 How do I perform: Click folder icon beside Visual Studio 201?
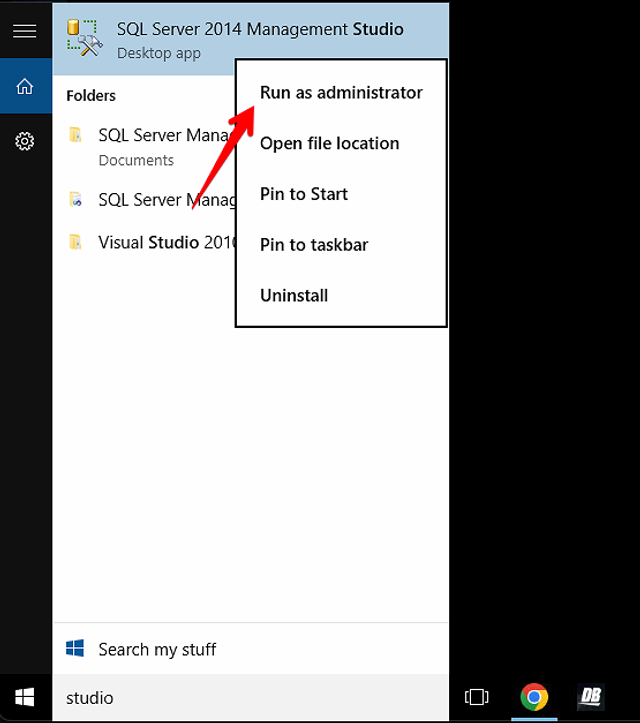(75, 242)
